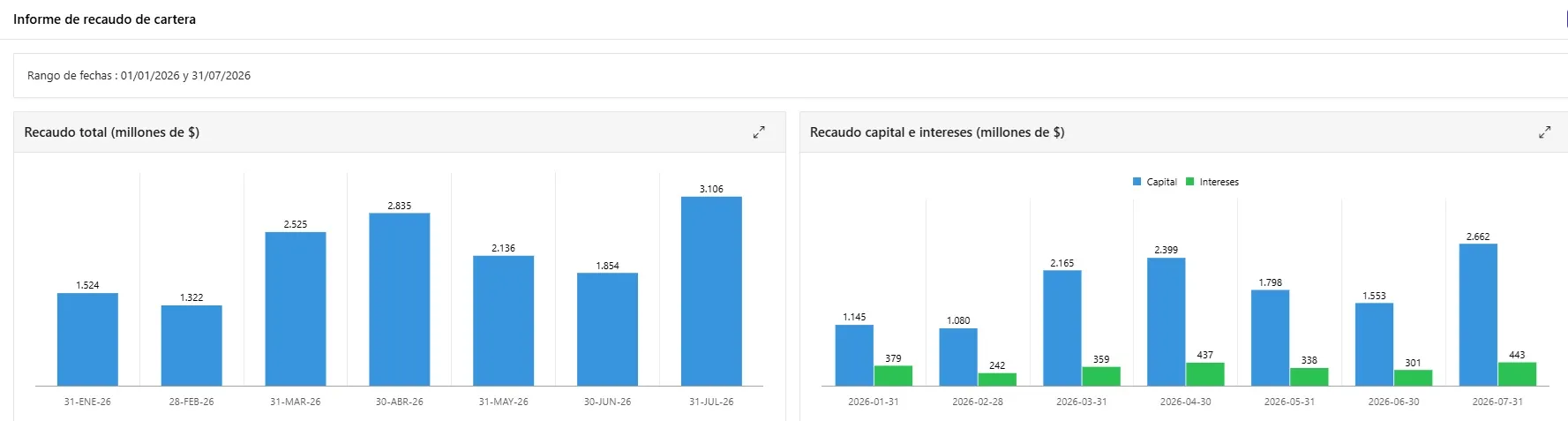Screen dimensions: 1568x421
Task: Click the Capital bar valued 2.662
Action: 1479,315
